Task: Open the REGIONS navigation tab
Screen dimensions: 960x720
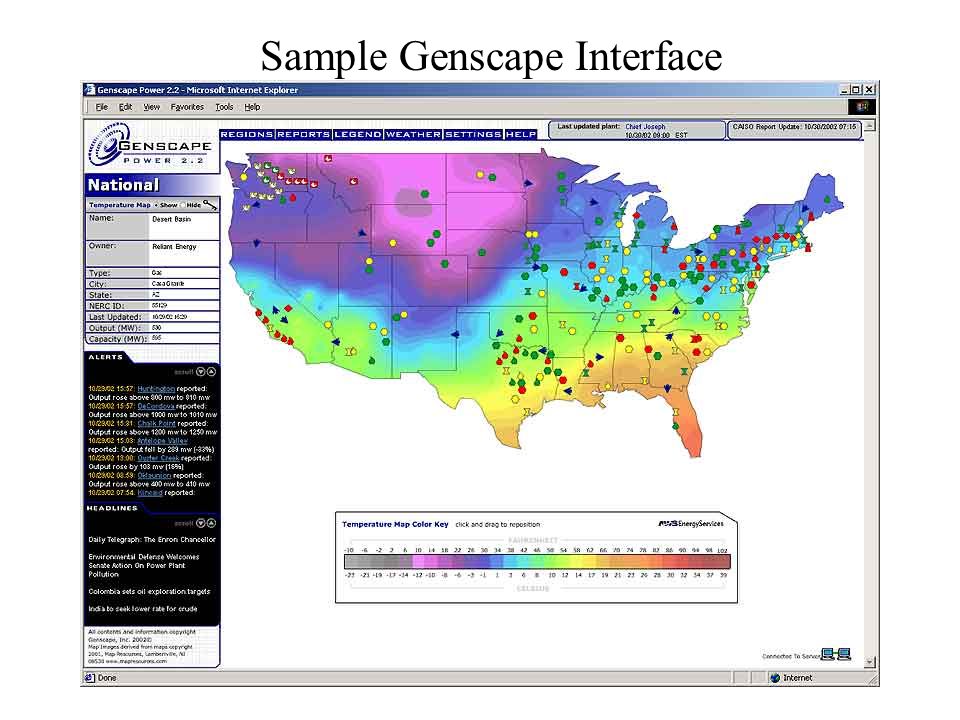Action: pyautogui.click(x=247, y=134)
